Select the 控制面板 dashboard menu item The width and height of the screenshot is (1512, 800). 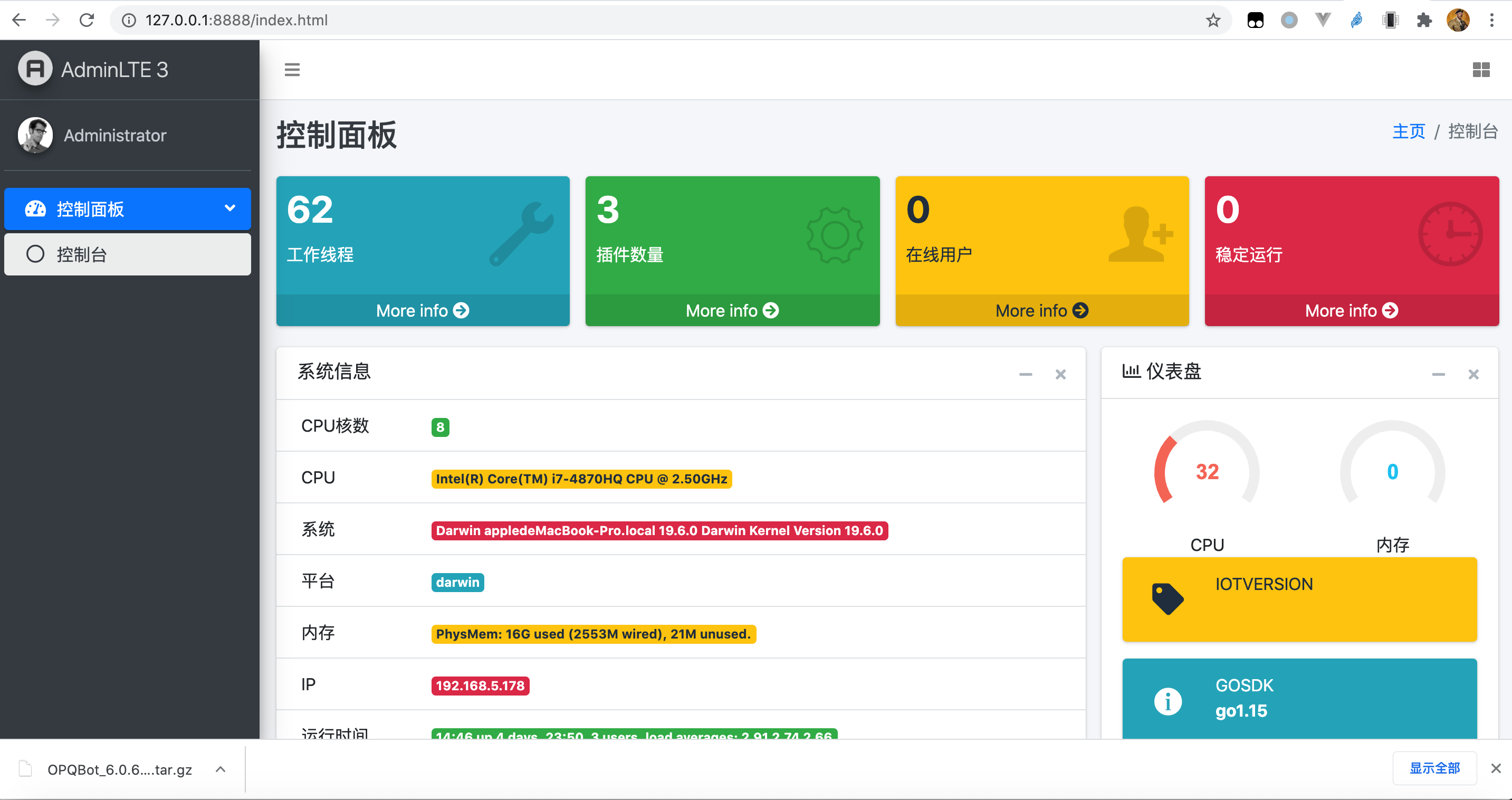pos(127,209)
